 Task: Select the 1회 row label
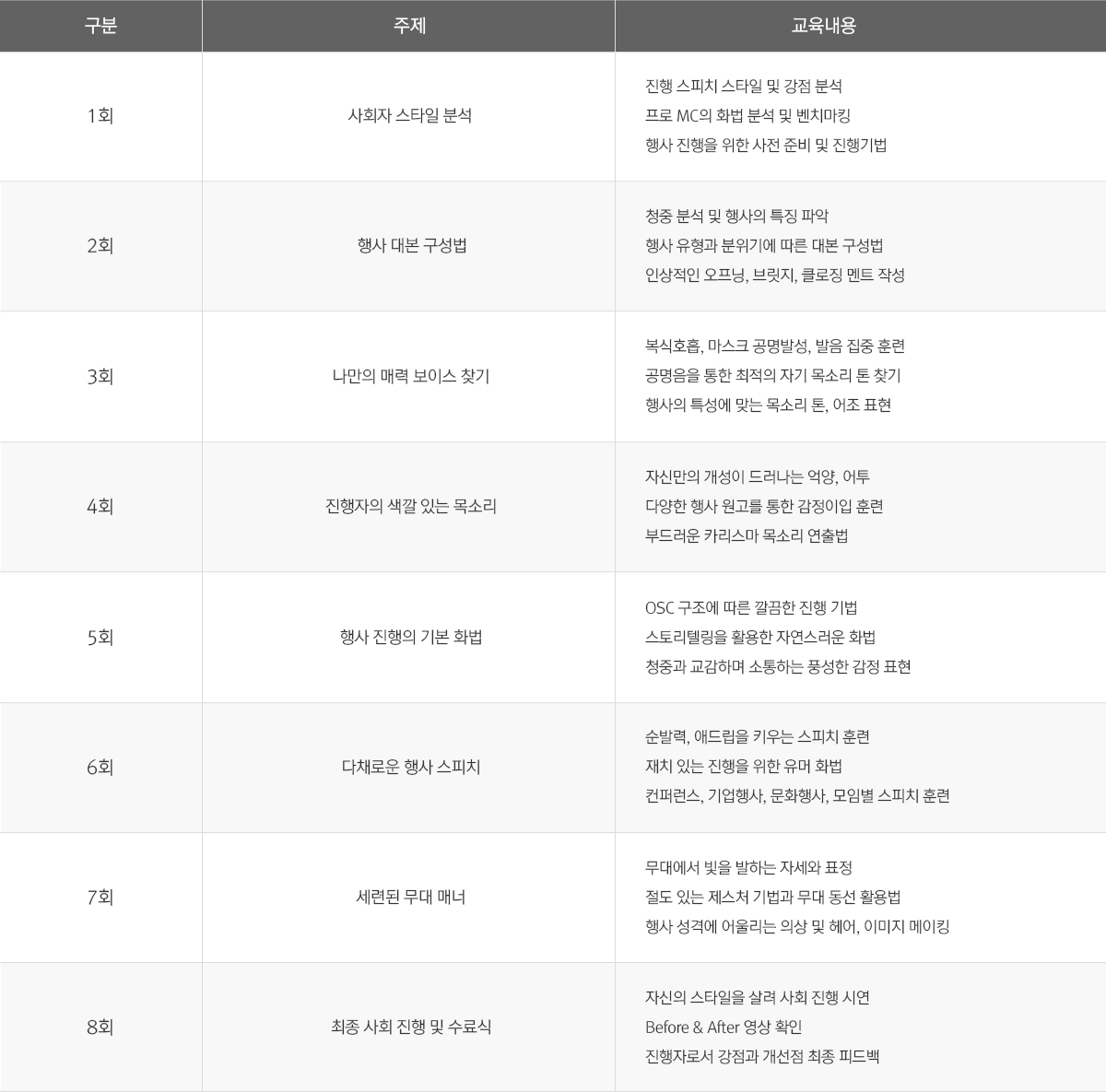tap(100, 116)
